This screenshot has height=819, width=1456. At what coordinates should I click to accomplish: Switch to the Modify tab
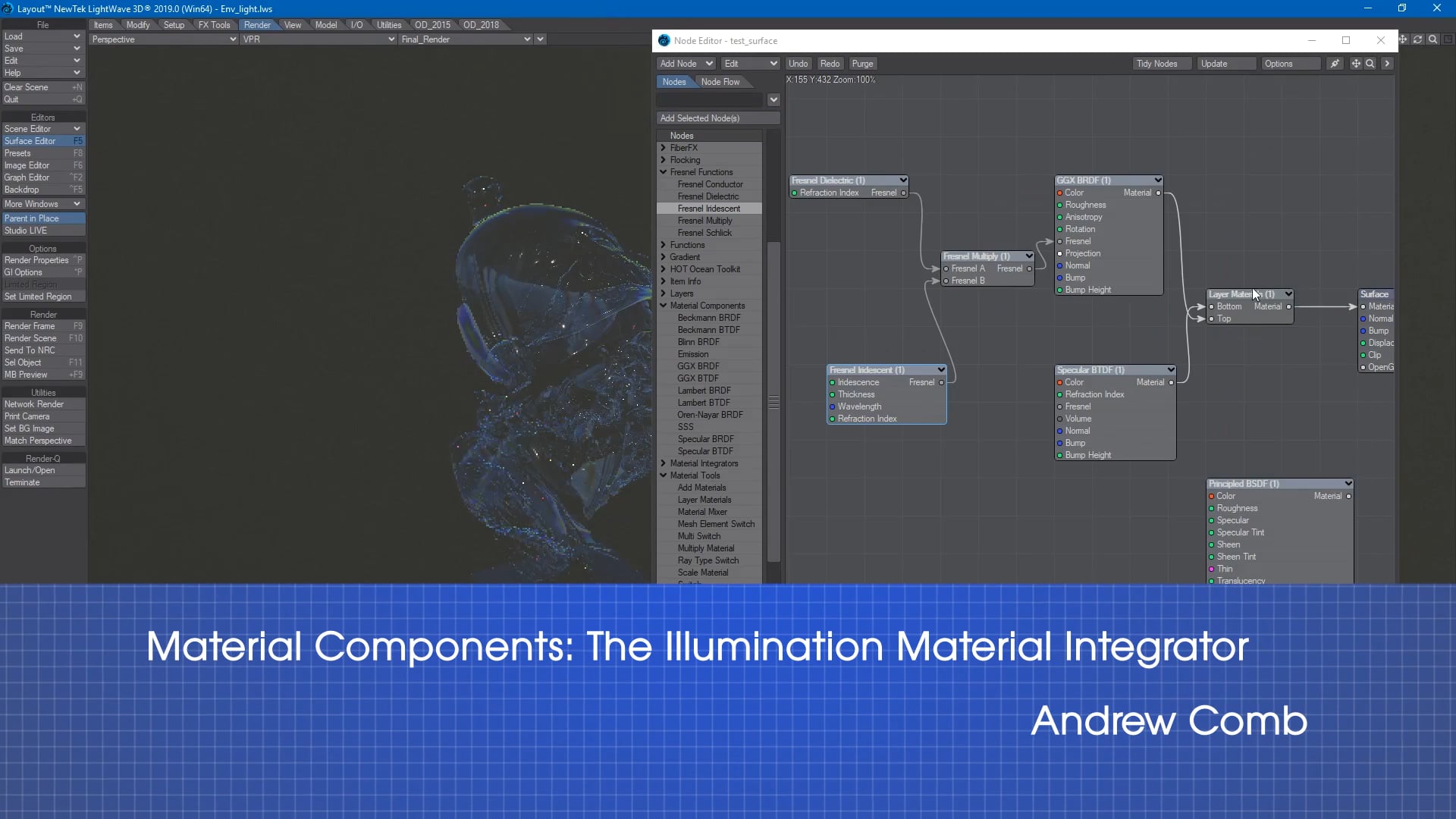pyautogui.click(x=138, y=25)
